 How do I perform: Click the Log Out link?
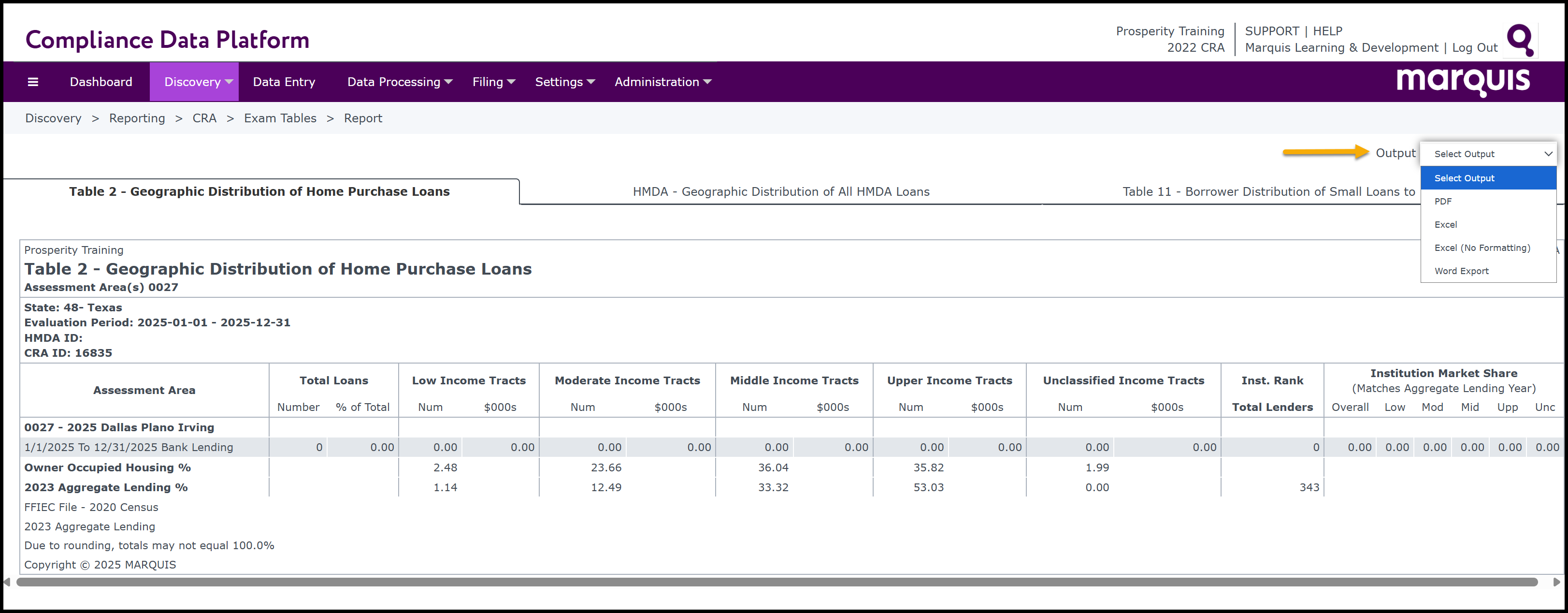click(1474, 47)
